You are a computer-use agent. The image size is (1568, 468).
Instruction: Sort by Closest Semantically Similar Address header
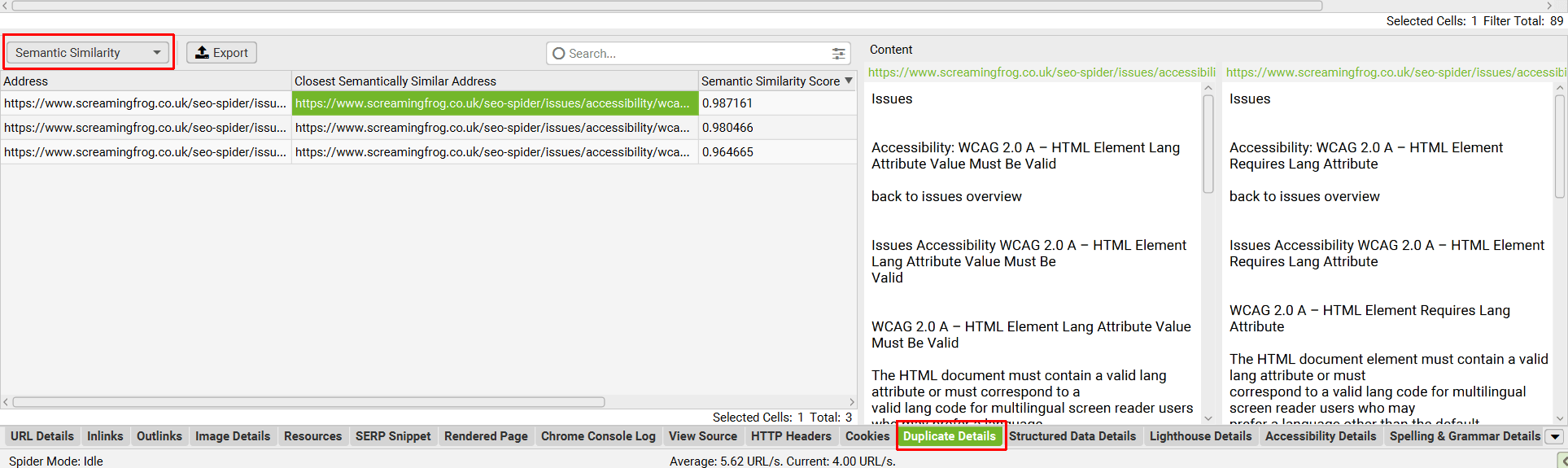click(x=495, y=81)
